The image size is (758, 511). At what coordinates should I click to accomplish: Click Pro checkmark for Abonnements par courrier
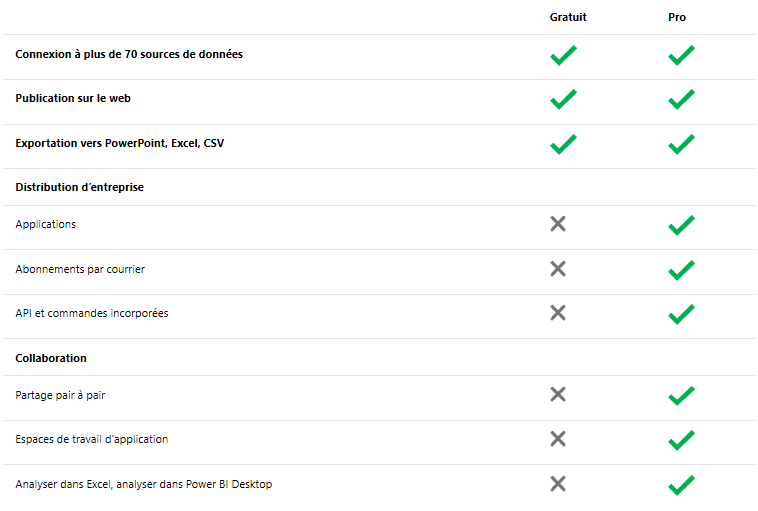click(681, 269)
